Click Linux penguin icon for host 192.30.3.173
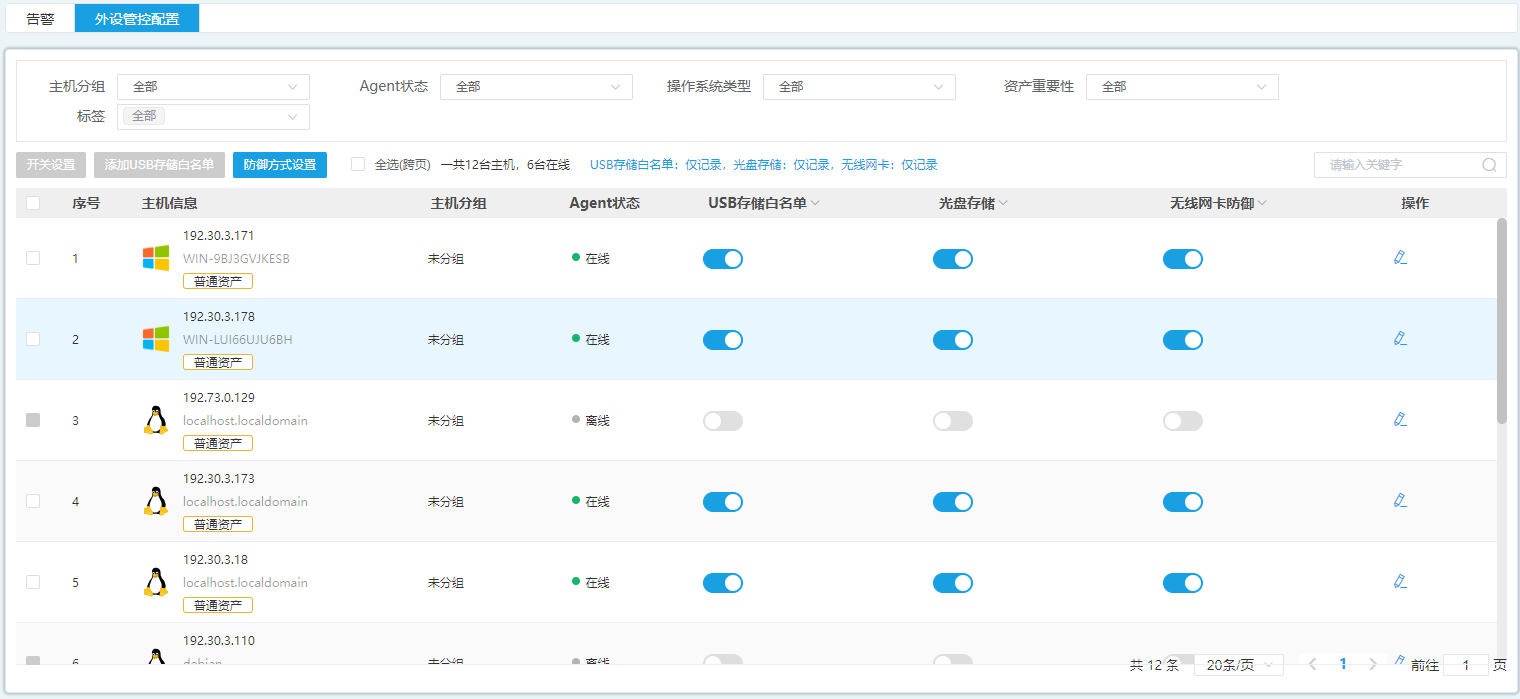The width and height of the screenshot is (1520, 699). point(155,501)
